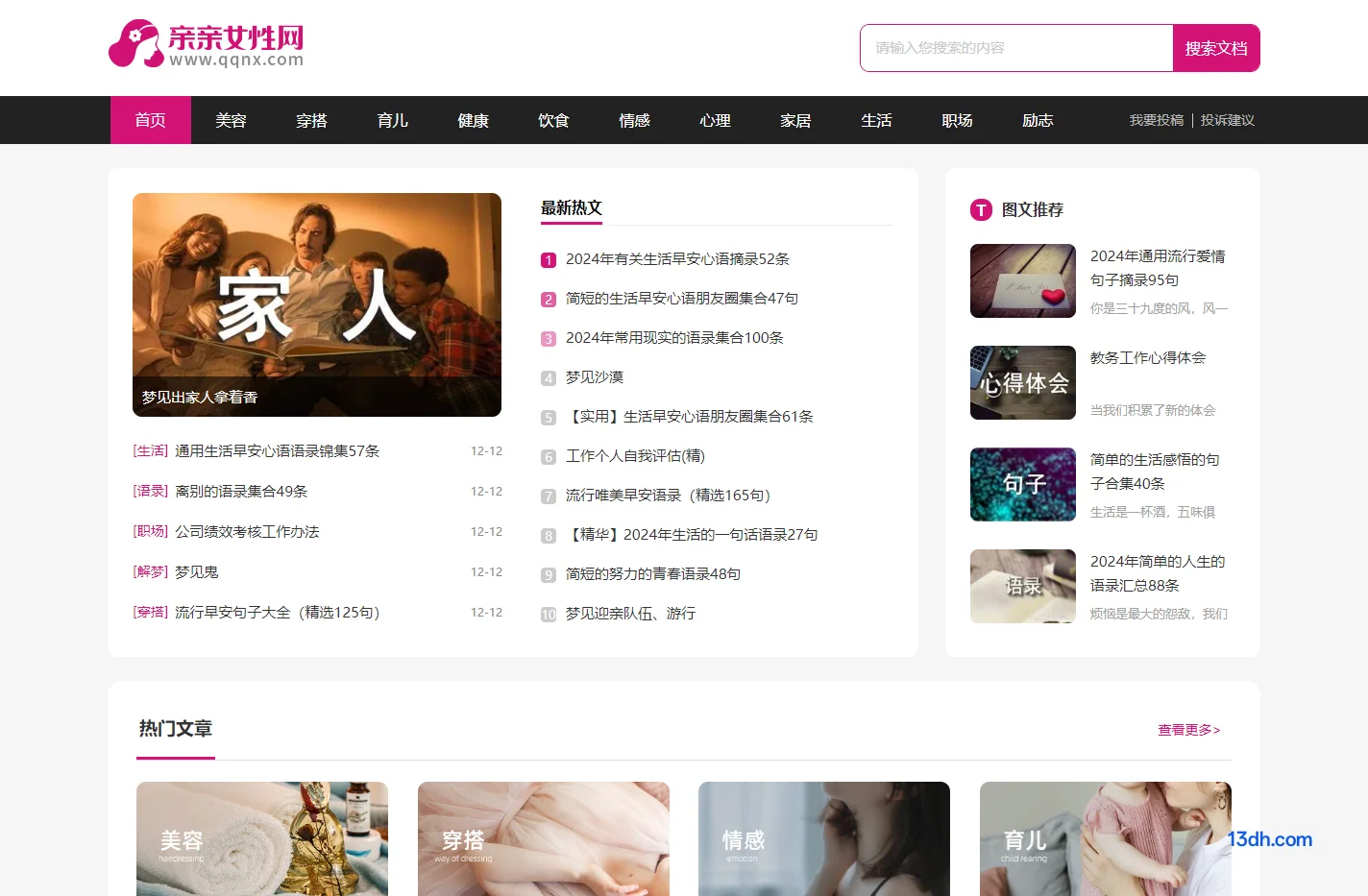Click the 句子 thumbnail image

(x=1023, y=485)
